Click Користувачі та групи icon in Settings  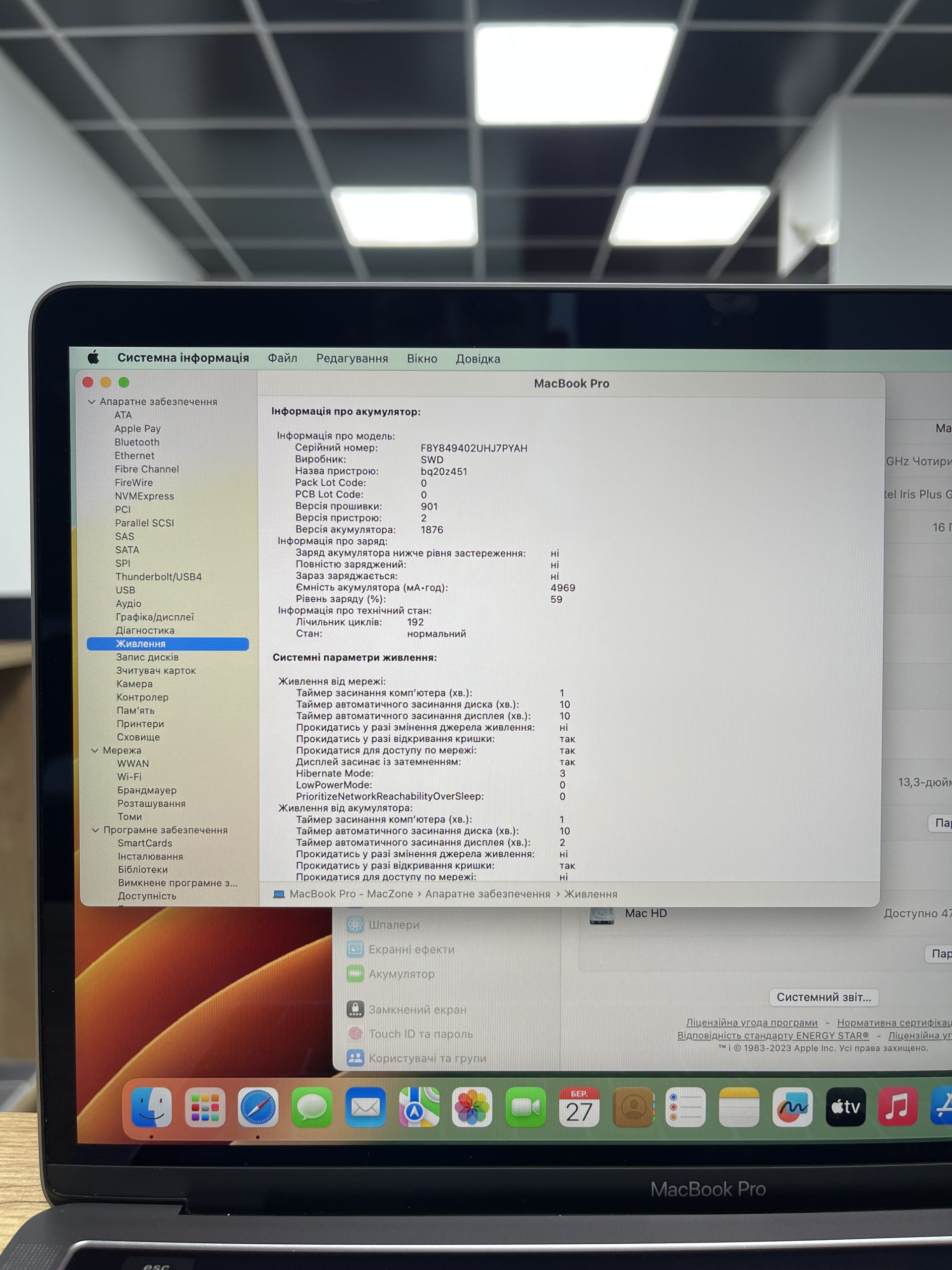coord(355,1058)
